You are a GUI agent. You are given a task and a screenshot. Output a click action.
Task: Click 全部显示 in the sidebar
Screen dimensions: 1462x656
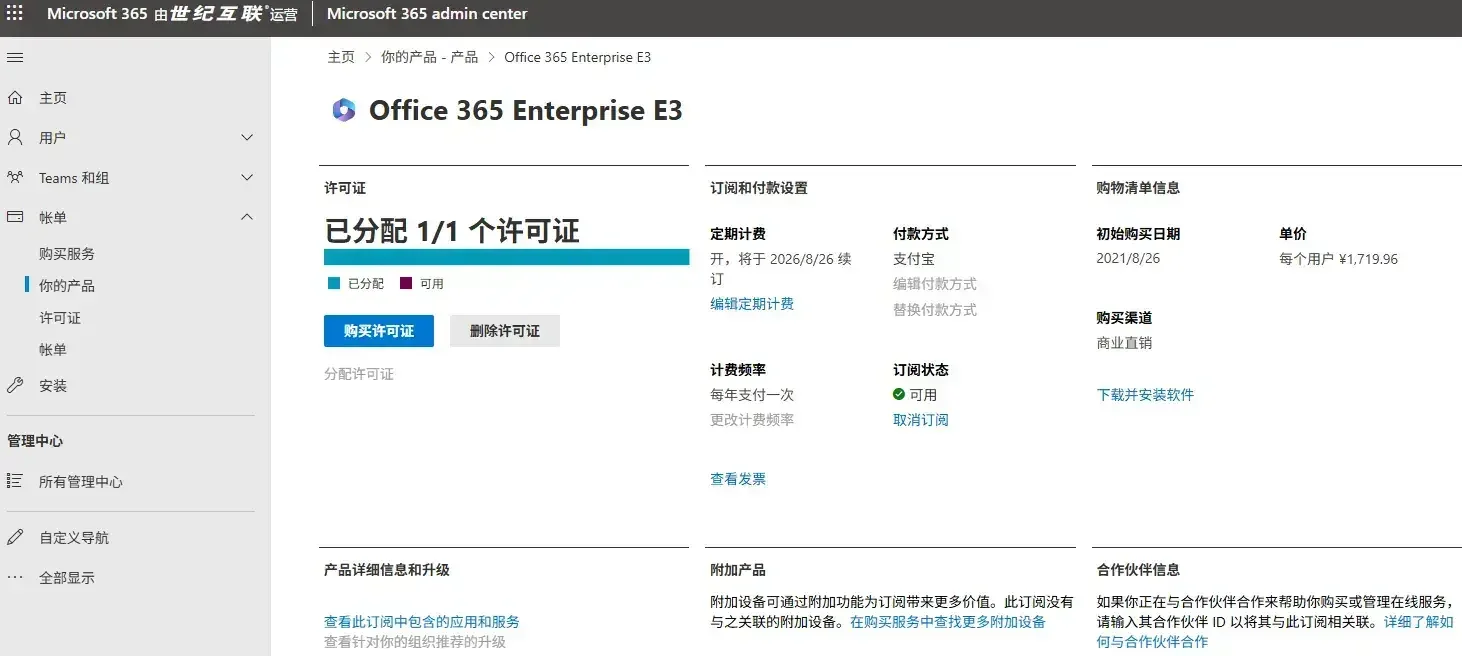[x=67, y=578]
